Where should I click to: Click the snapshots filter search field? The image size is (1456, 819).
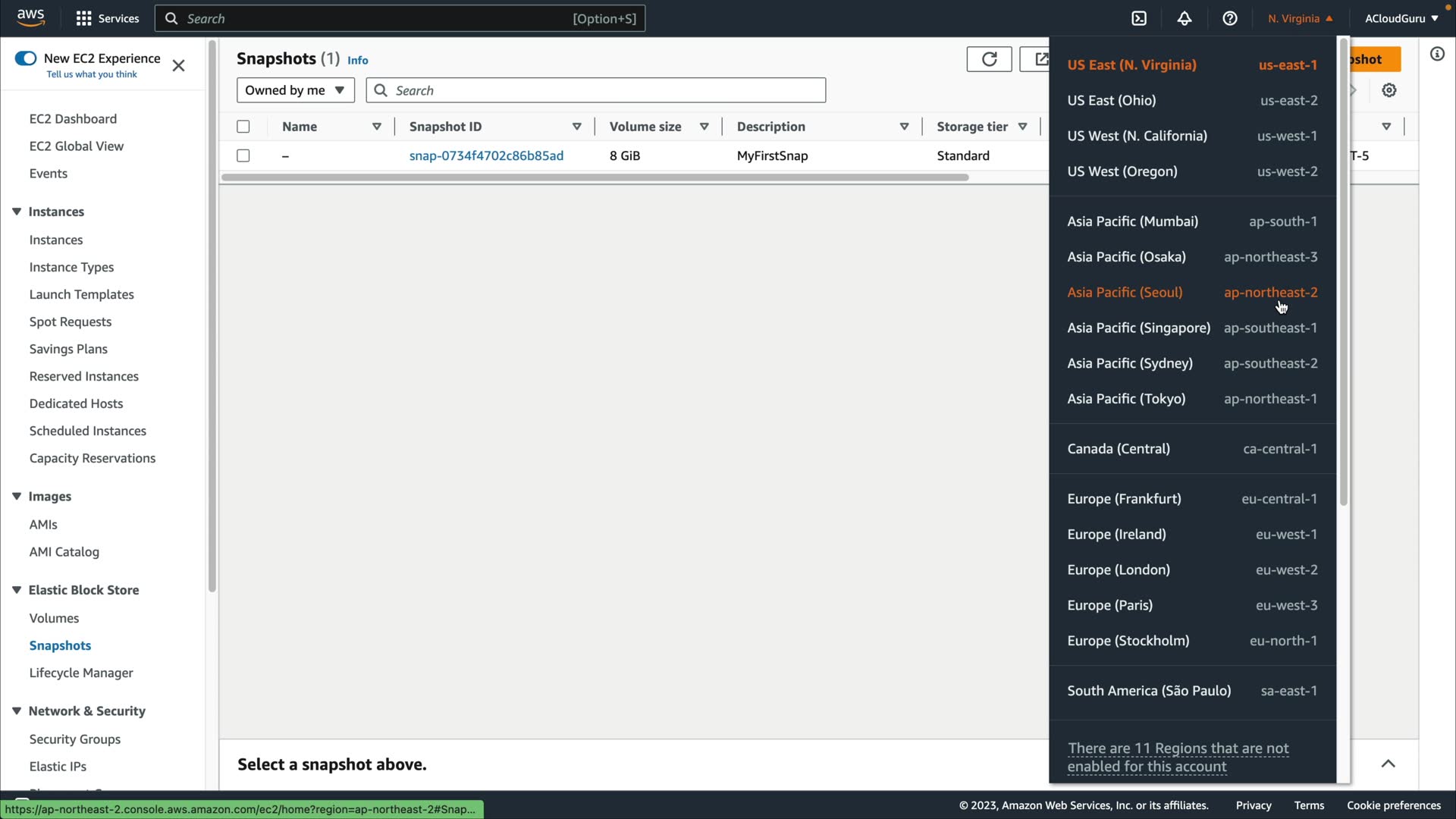tap(596, 90)
